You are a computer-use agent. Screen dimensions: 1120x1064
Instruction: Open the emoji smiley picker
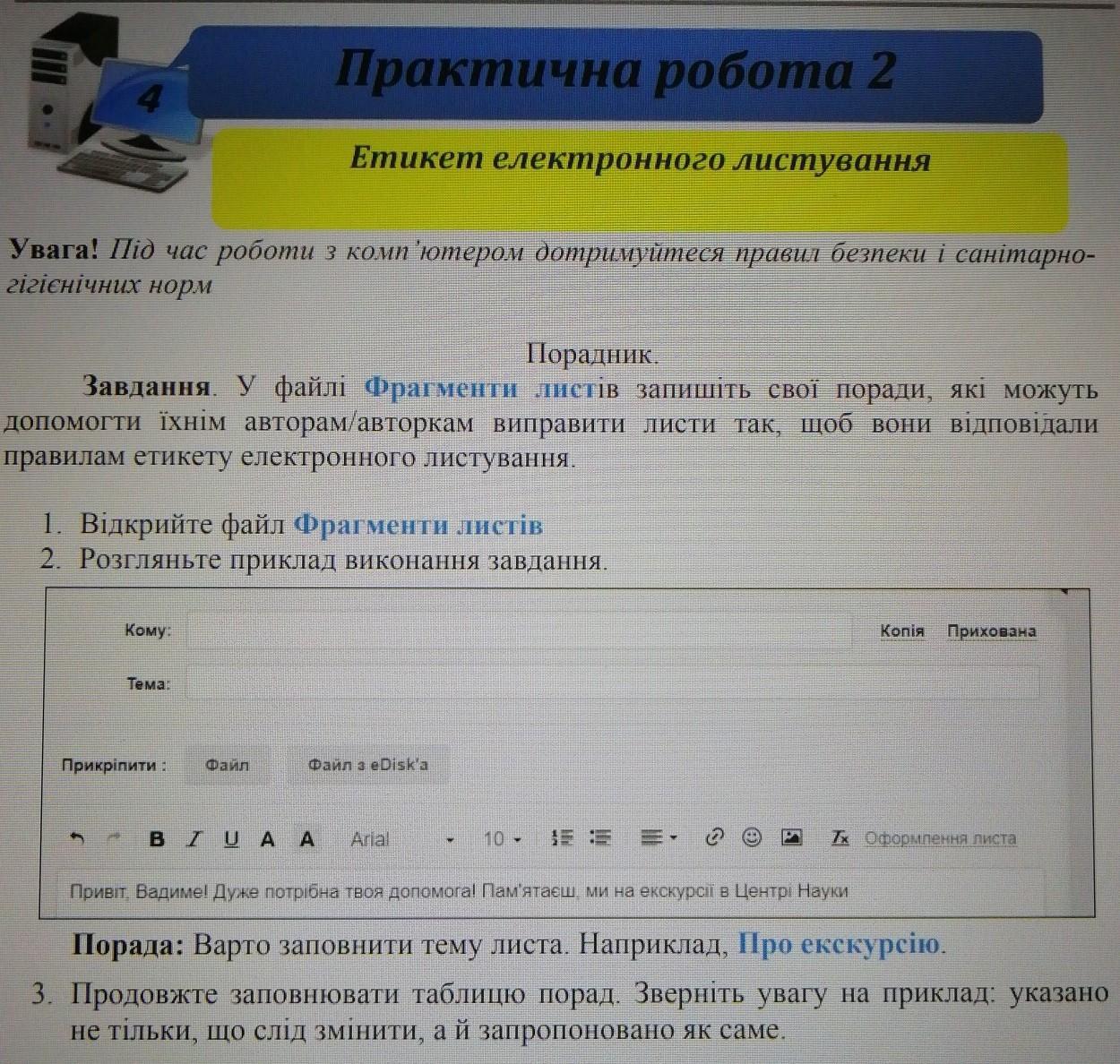(753, 837)
